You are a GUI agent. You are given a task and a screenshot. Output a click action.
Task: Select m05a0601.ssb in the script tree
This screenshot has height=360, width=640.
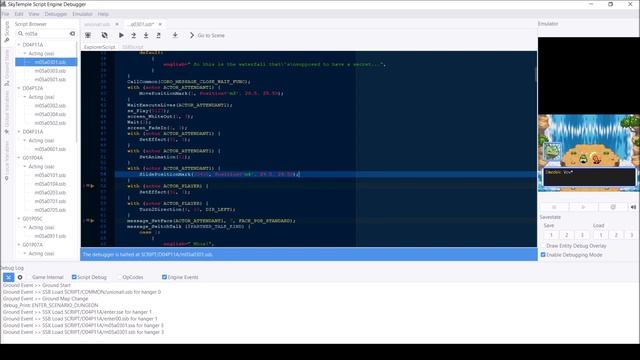click(50, 149)
